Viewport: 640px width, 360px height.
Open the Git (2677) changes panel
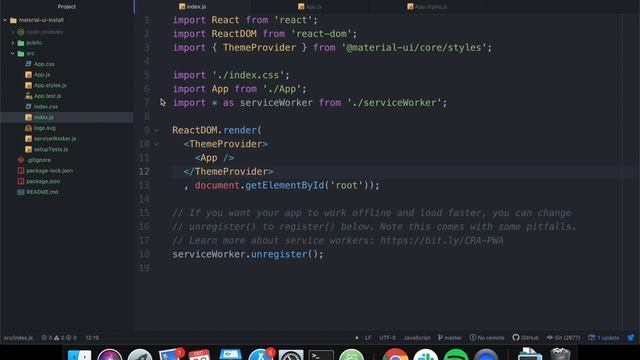point(563,338)
